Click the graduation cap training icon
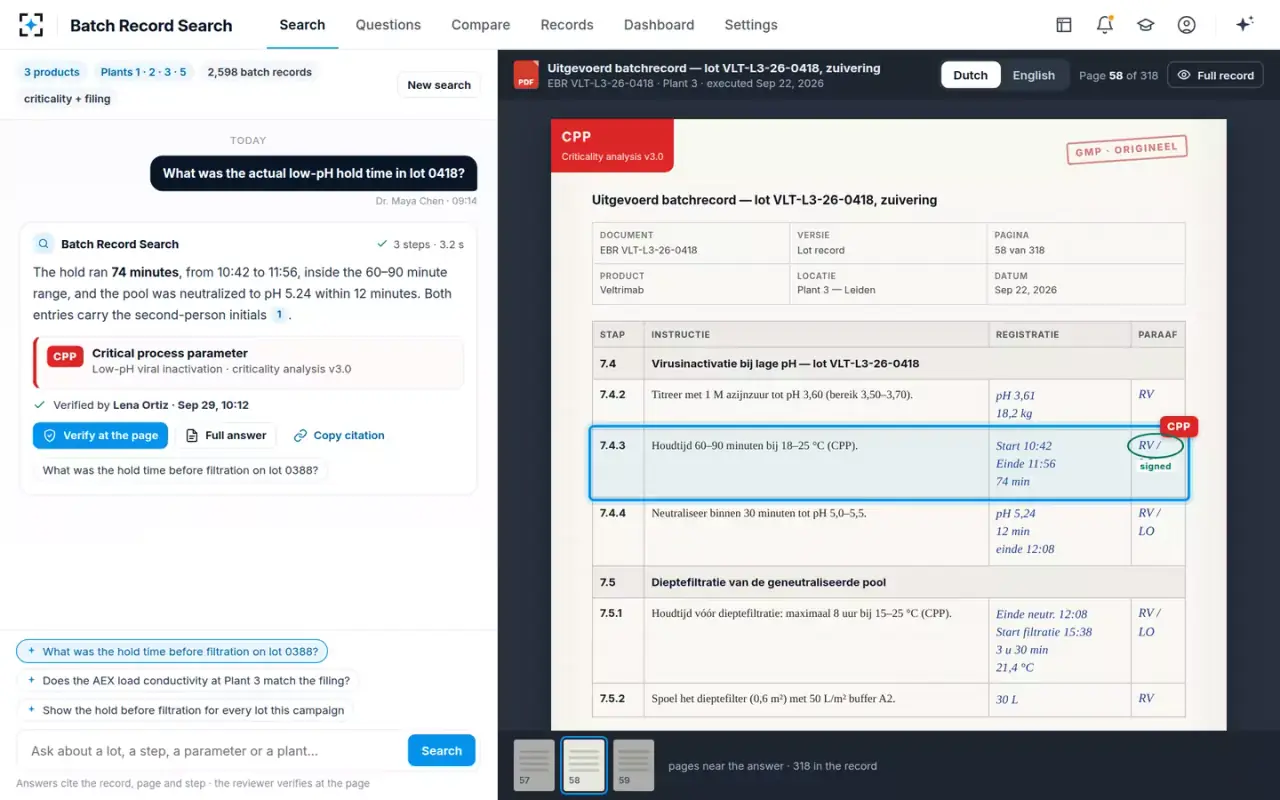The width and height of the screenshot is (1280, 800). click(x=1146, y=25)
